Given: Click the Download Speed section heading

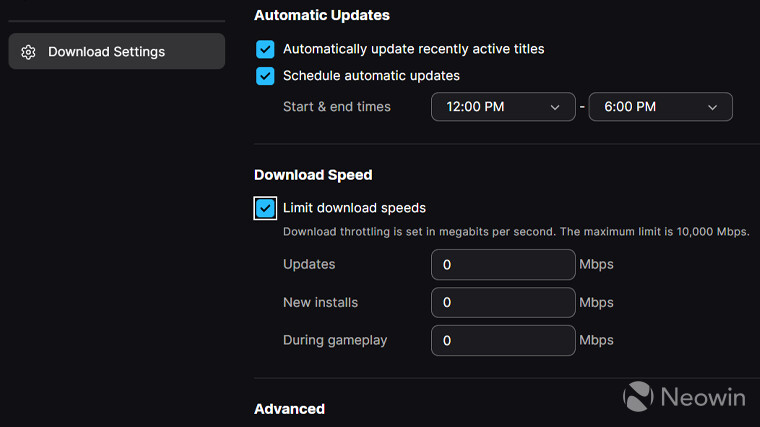Looking at the screenshot, I should tap(313, 175).
